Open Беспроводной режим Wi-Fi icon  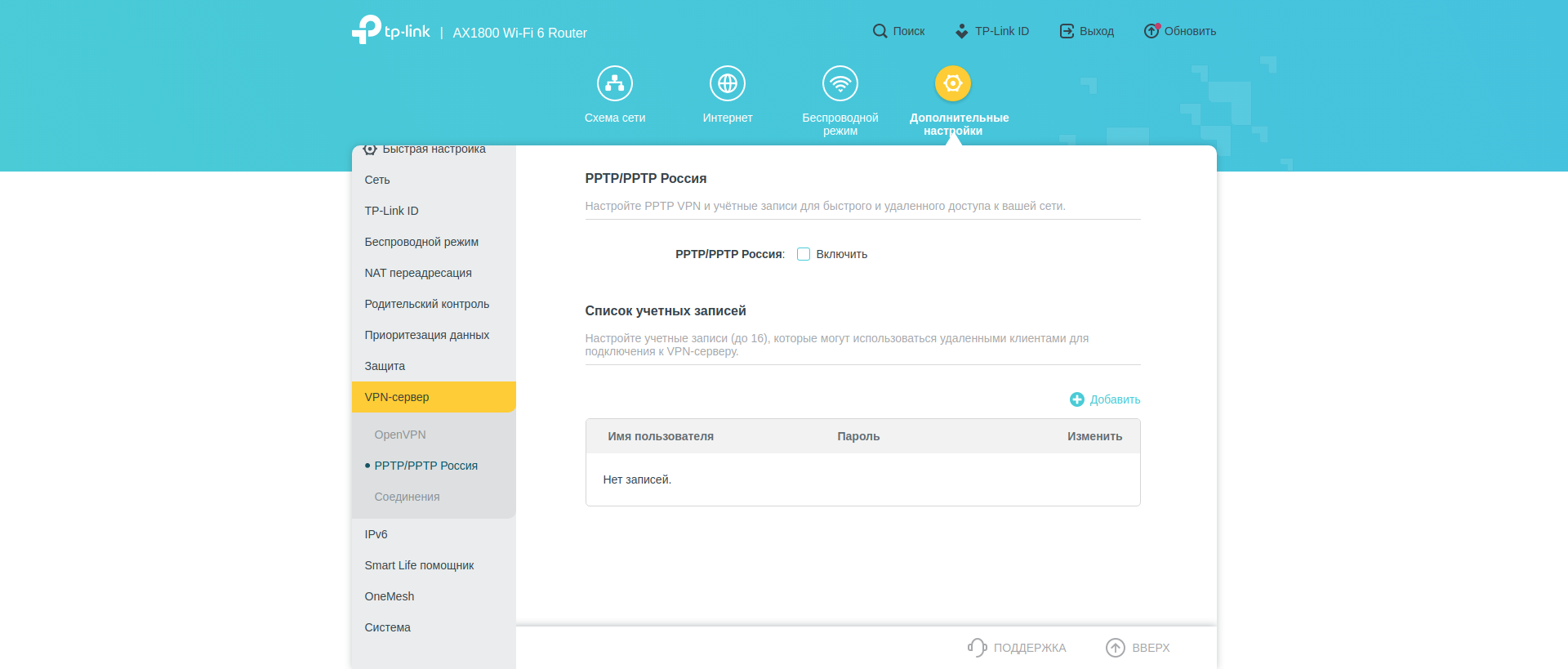pos(840,83)
